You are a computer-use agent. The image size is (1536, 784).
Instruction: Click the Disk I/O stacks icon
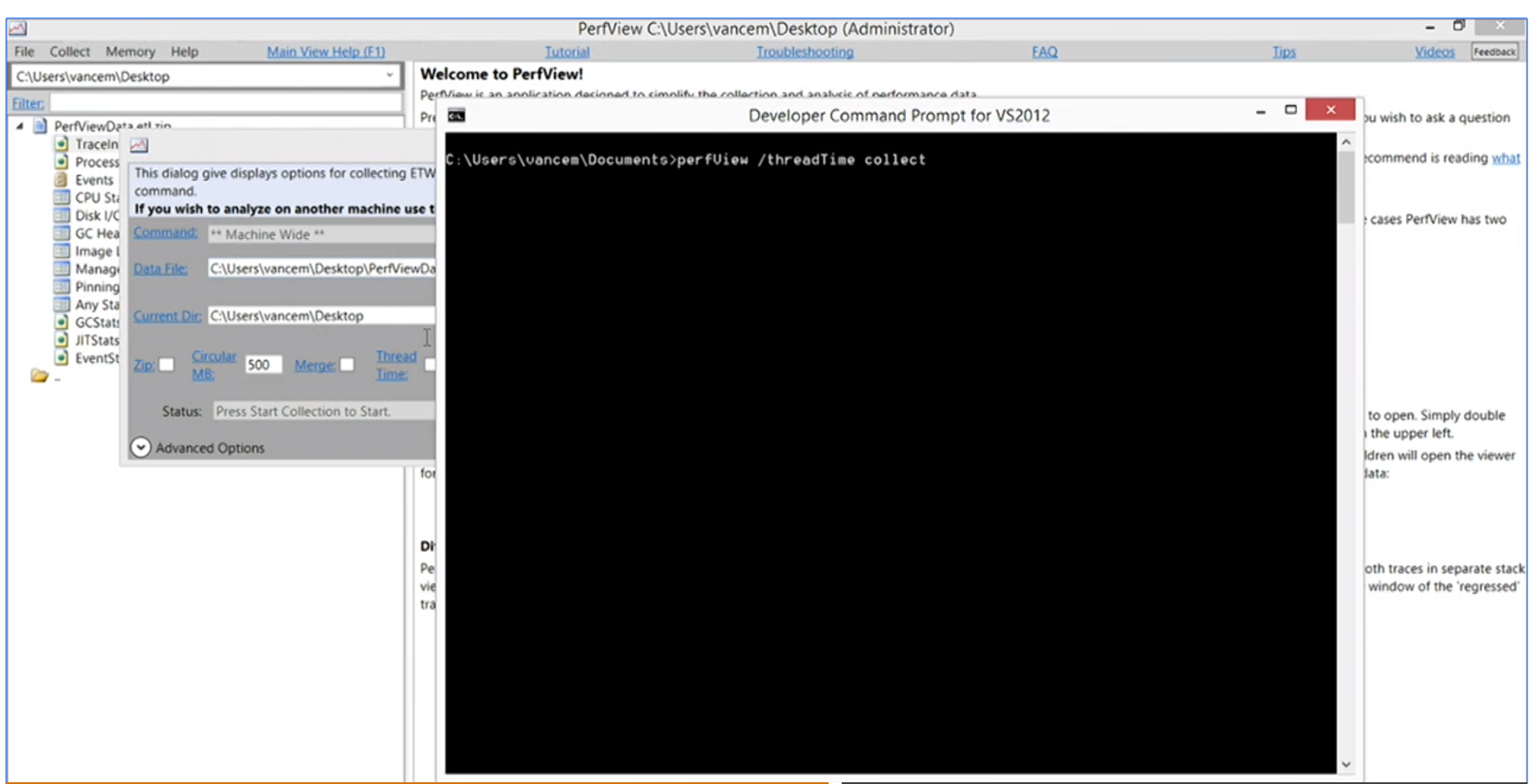[62, 215]
